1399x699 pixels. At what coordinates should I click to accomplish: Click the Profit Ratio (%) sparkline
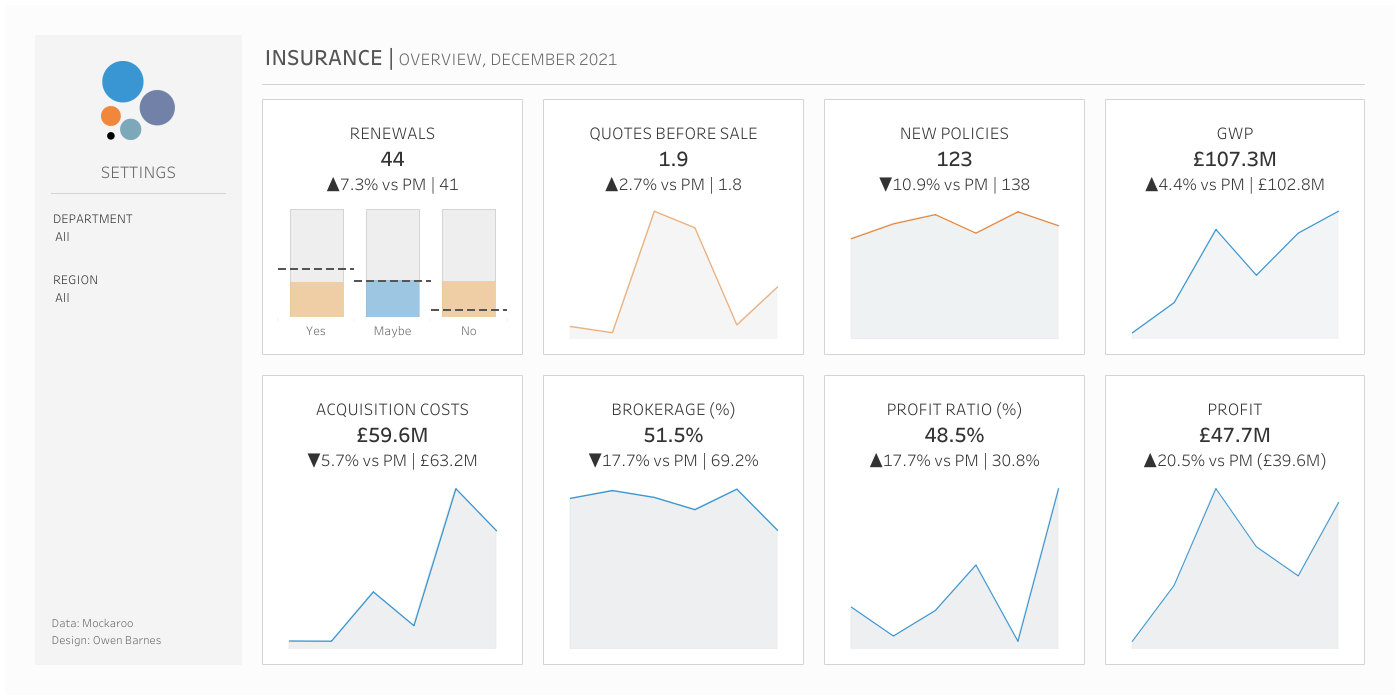click(x=954, y=568)
